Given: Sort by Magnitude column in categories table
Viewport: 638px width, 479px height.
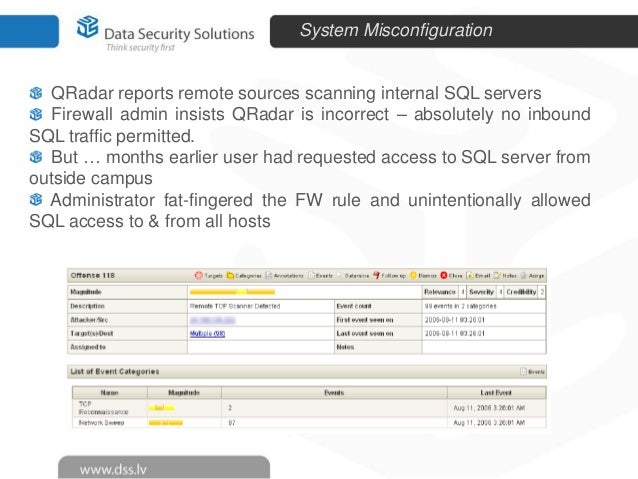Looking at the screenshot, I should point(184,393).
